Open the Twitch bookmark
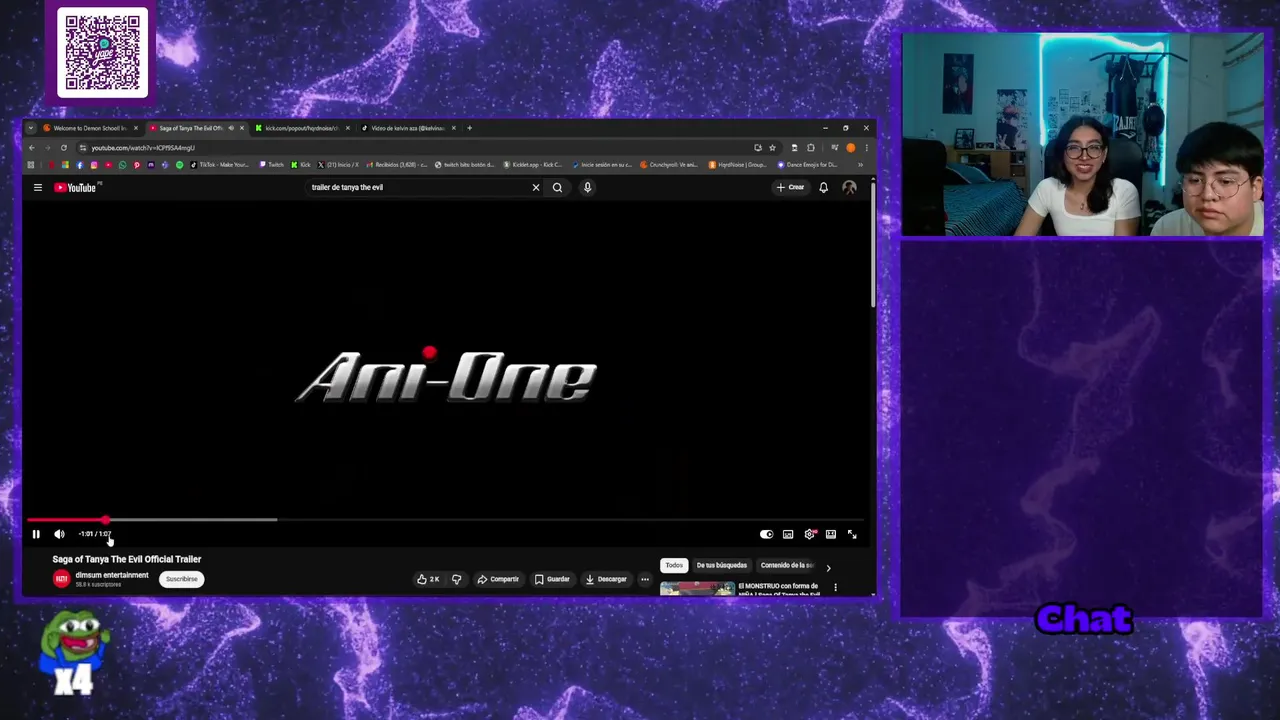1280x720 pixels. (271, 165)
